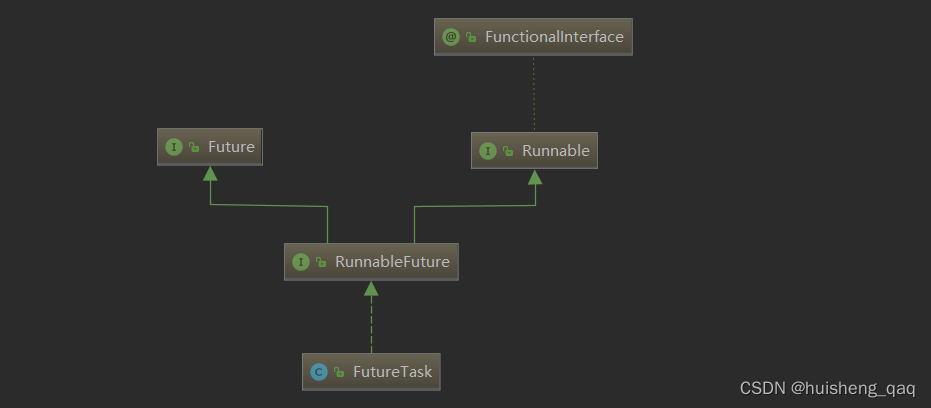Viewport: 931px width, 408px height.
Task: Select the FutureTask class label
Action: [392, 372]
